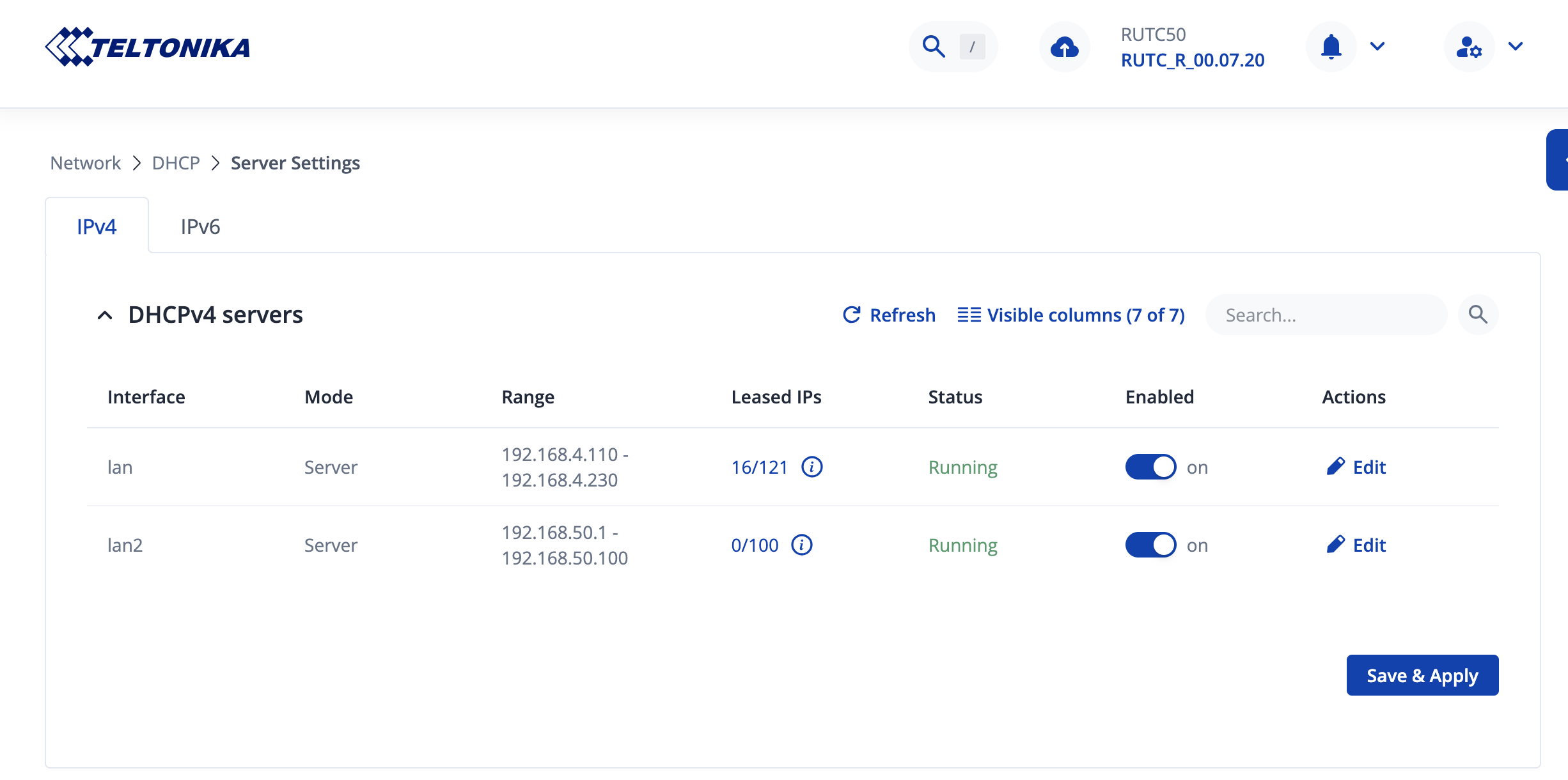Screen dimensions: 1568x780
Task: Select the IPv4 tab
Action: pyautogui.click(x=97, y=226)
